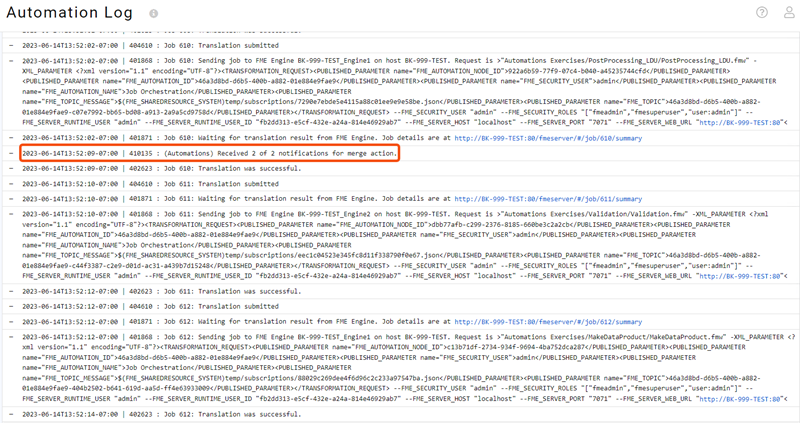800x423 pixels.
Task: Open the BK-999-TEST:80 link in Job 610 request
Action: click(x=740, y=122)
